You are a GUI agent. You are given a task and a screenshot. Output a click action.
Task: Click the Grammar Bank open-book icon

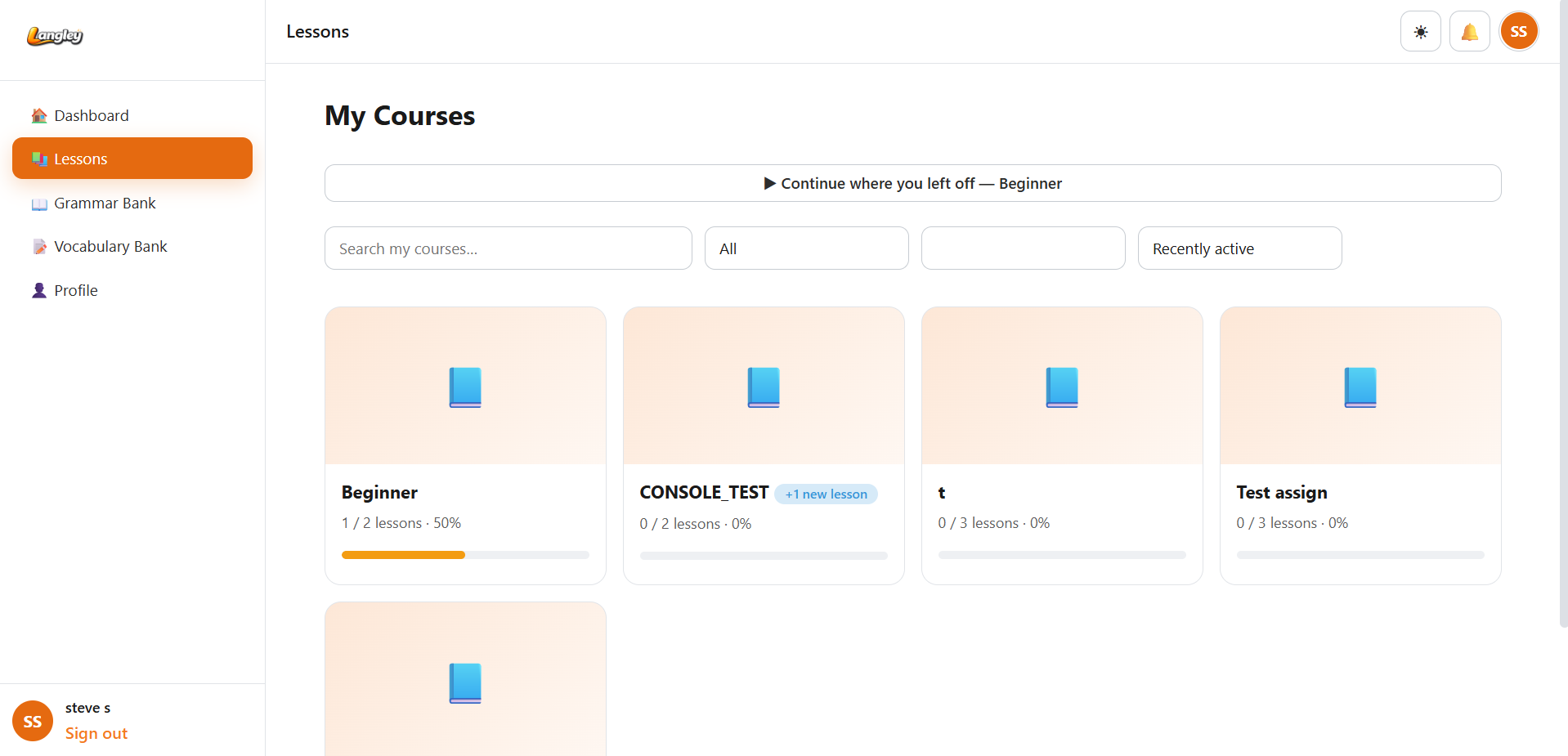tap(39, 204)
